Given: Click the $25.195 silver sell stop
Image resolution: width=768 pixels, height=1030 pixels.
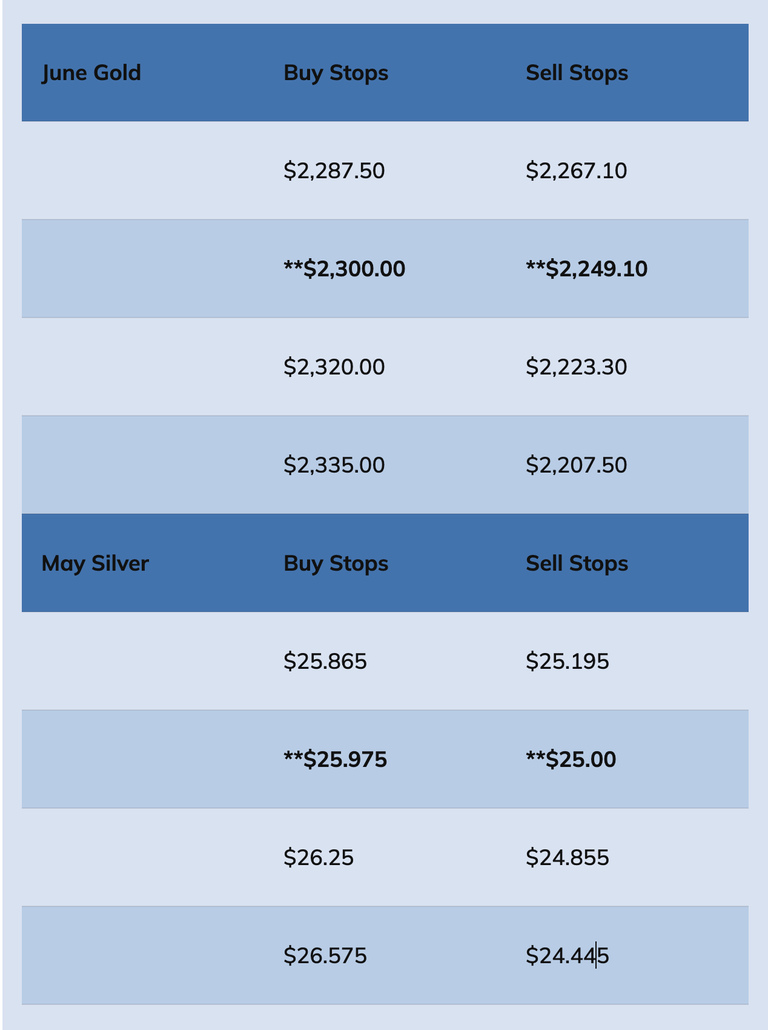Looking at the screenshot, I should 567,661.
